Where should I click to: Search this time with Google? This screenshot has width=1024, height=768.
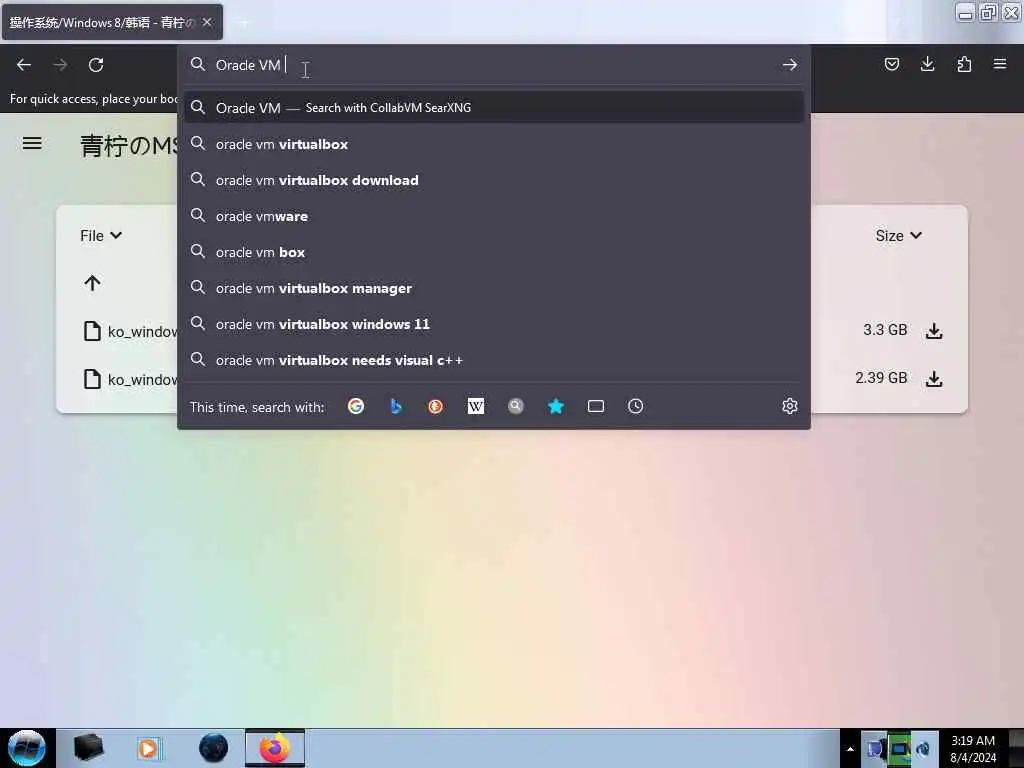[356, 406]
